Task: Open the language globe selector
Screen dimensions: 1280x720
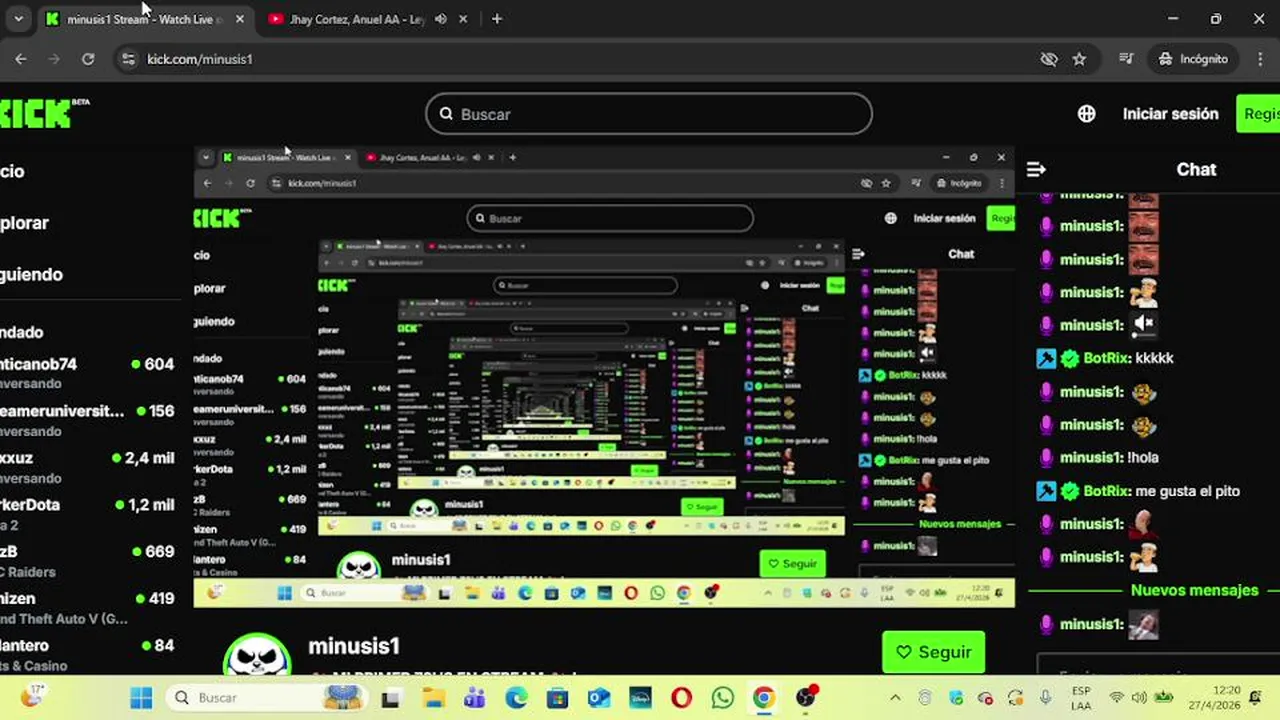Action: 1087,114
